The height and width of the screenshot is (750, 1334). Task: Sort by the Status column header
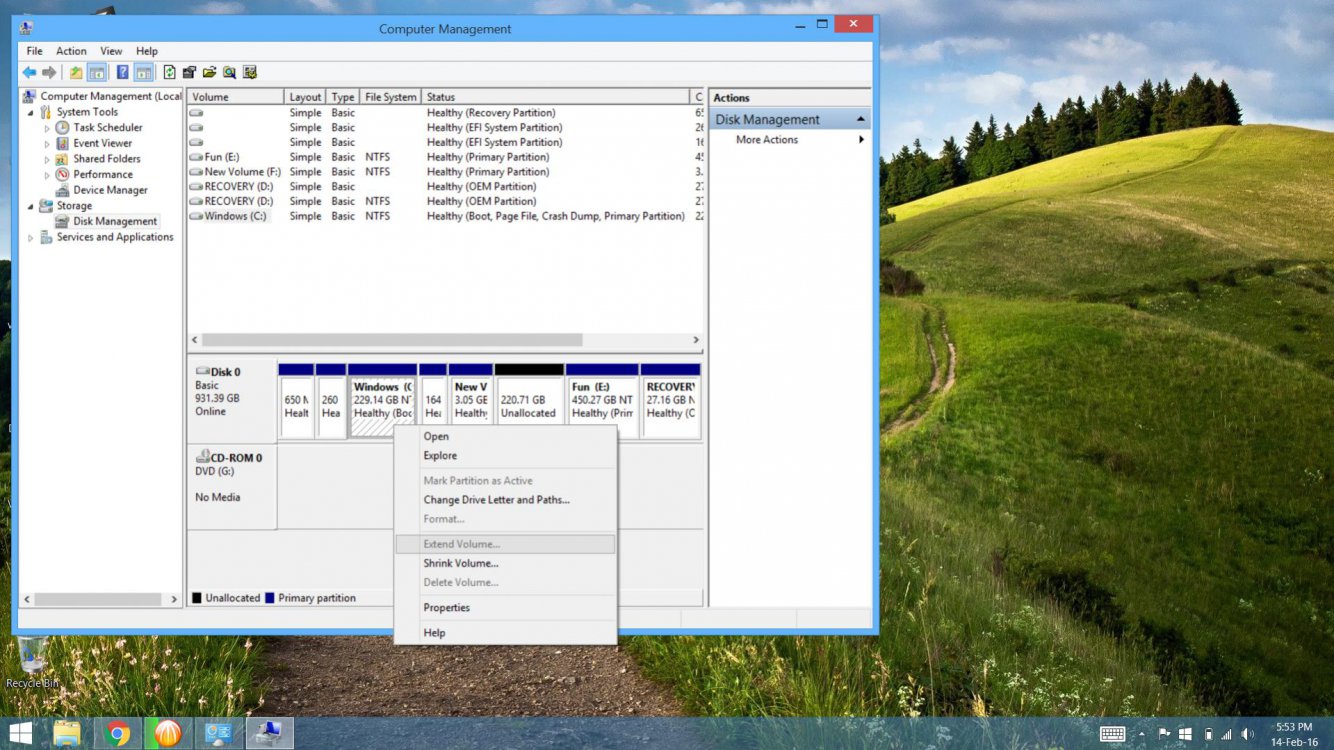click(x=556, y=97)
